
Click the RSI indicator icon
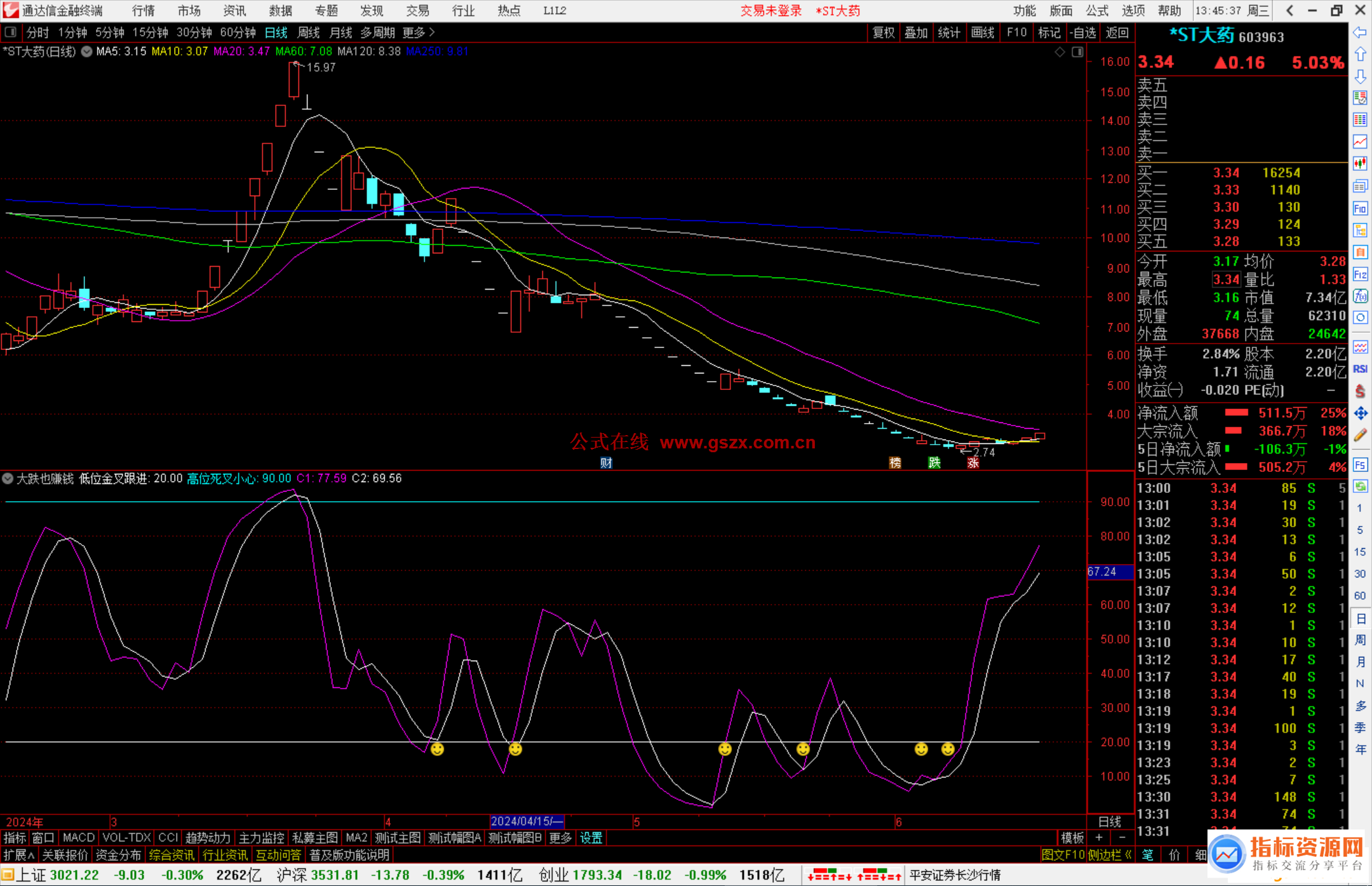click(x=1360, y=369)
